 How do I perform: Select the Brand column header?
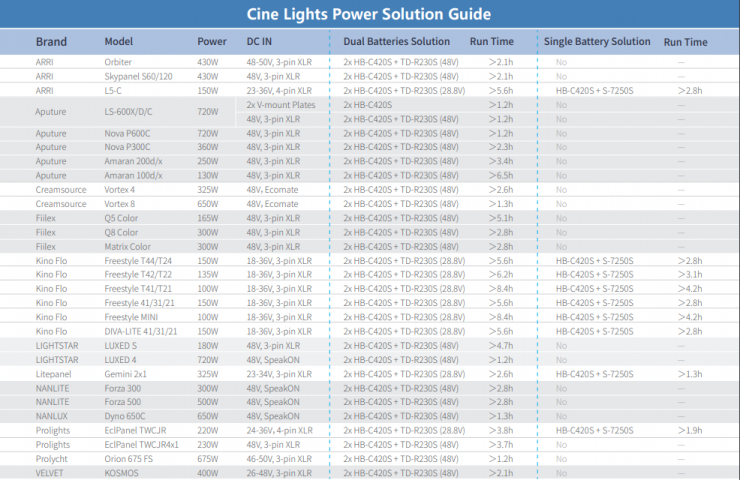point(51,42)
